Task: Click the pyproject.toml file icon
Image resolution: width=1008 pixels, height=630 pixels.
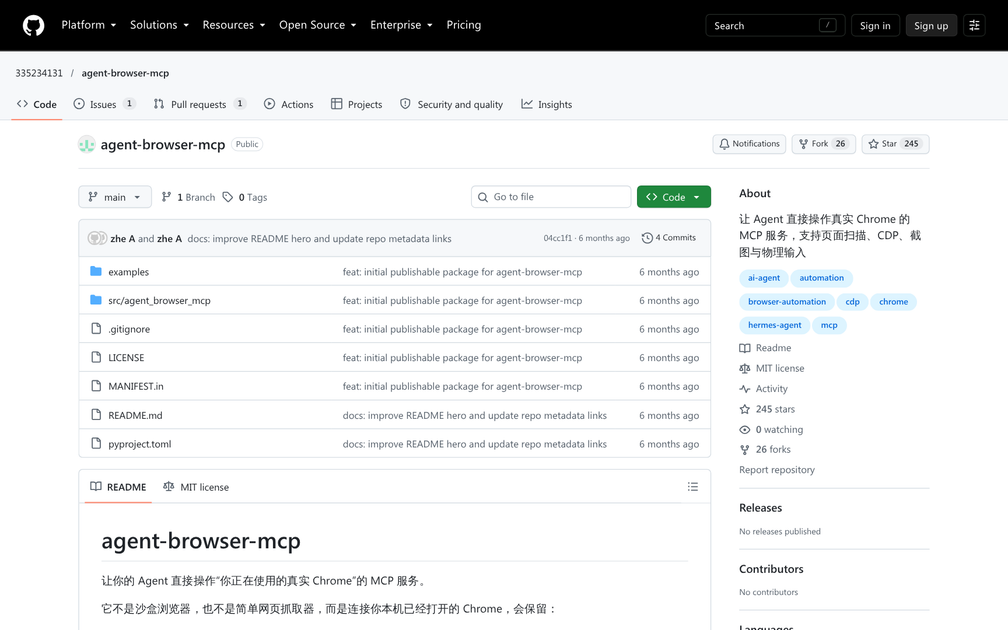Action: (x=96, y=443)
